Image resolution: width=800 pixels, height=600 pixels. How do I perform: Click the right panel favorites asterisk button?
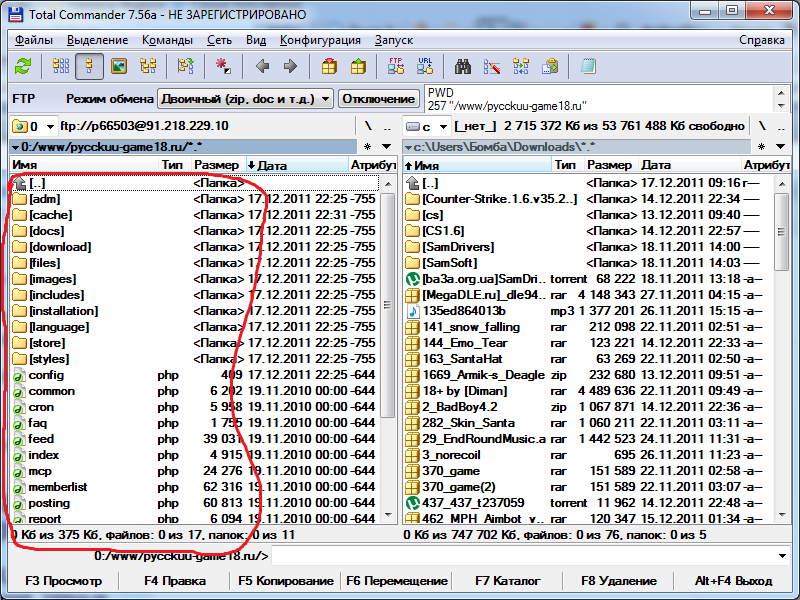(x=761, y=147)
